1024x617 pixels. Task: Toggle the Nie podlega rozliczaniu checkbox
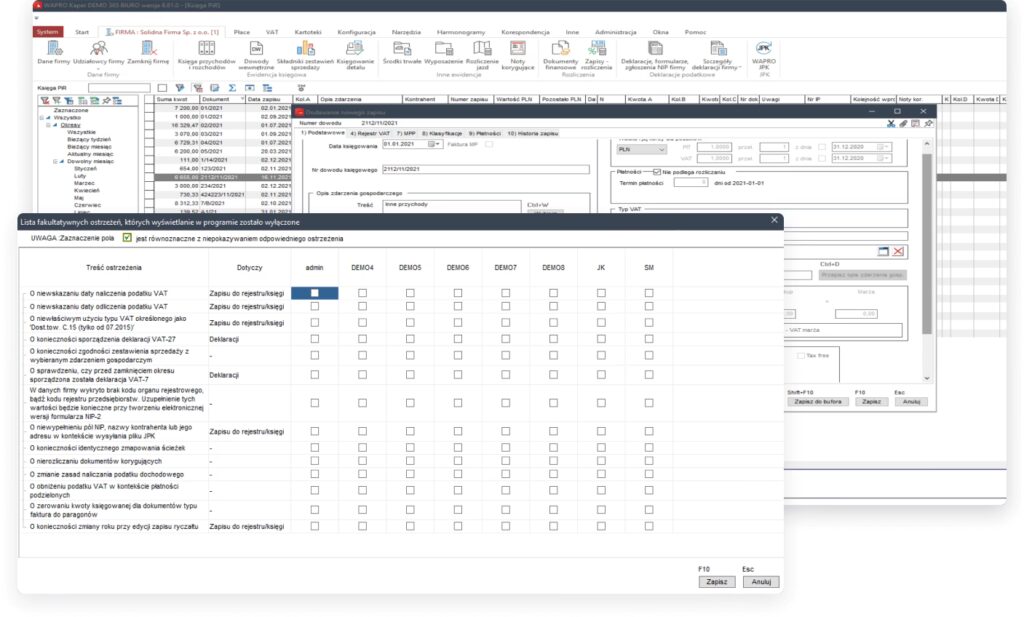click(656, 172)
